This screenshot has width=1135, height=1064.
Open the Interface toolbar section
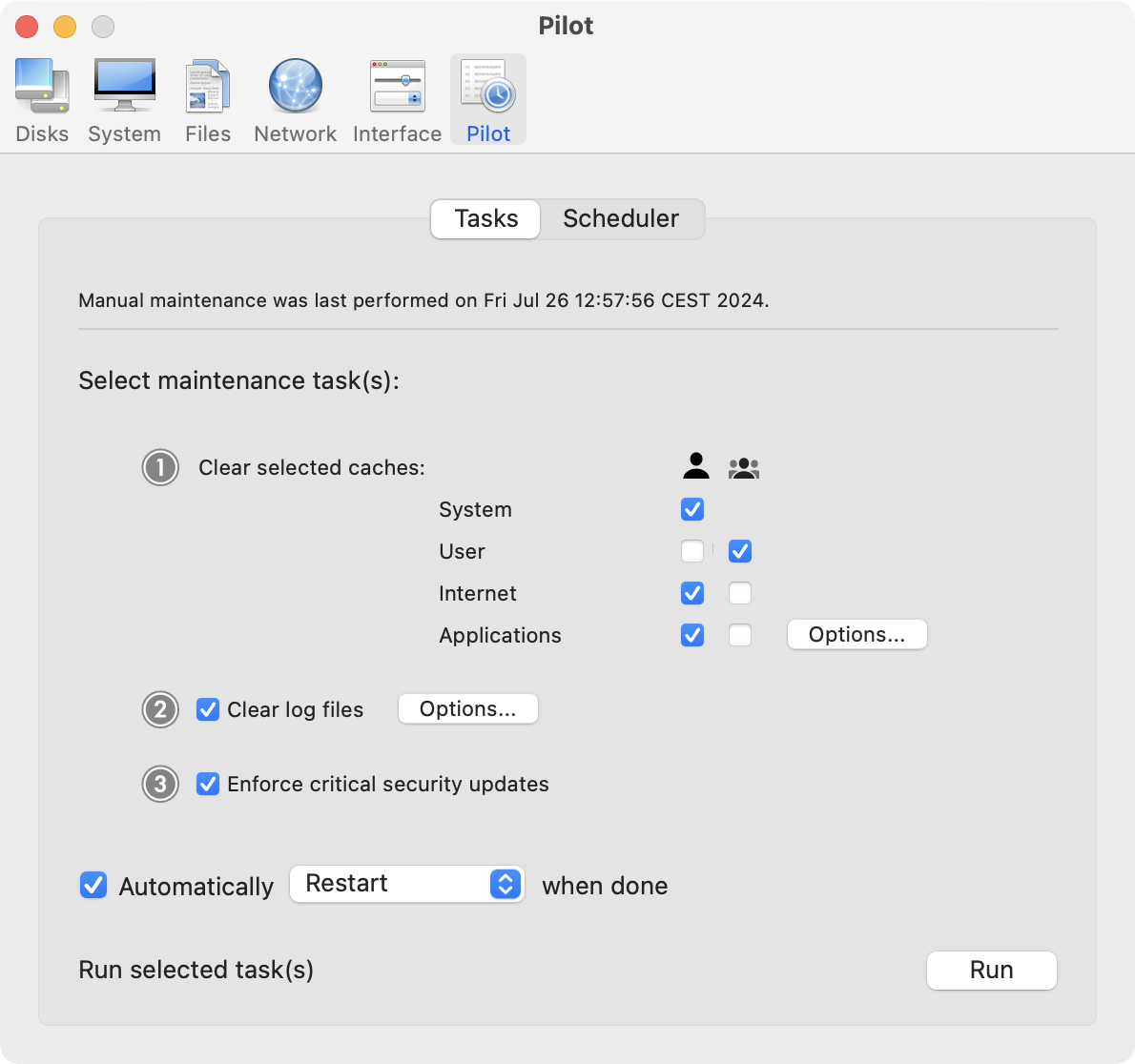pos(398,101)
